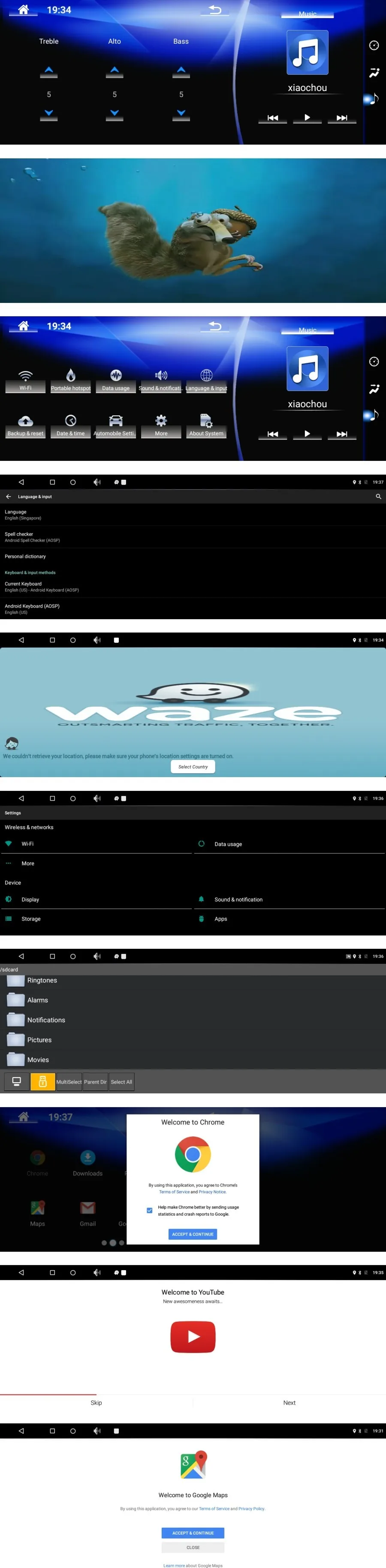
Task: Tap the seat airflow icon beside equalizer screen
Action: [x=374, y=73]
